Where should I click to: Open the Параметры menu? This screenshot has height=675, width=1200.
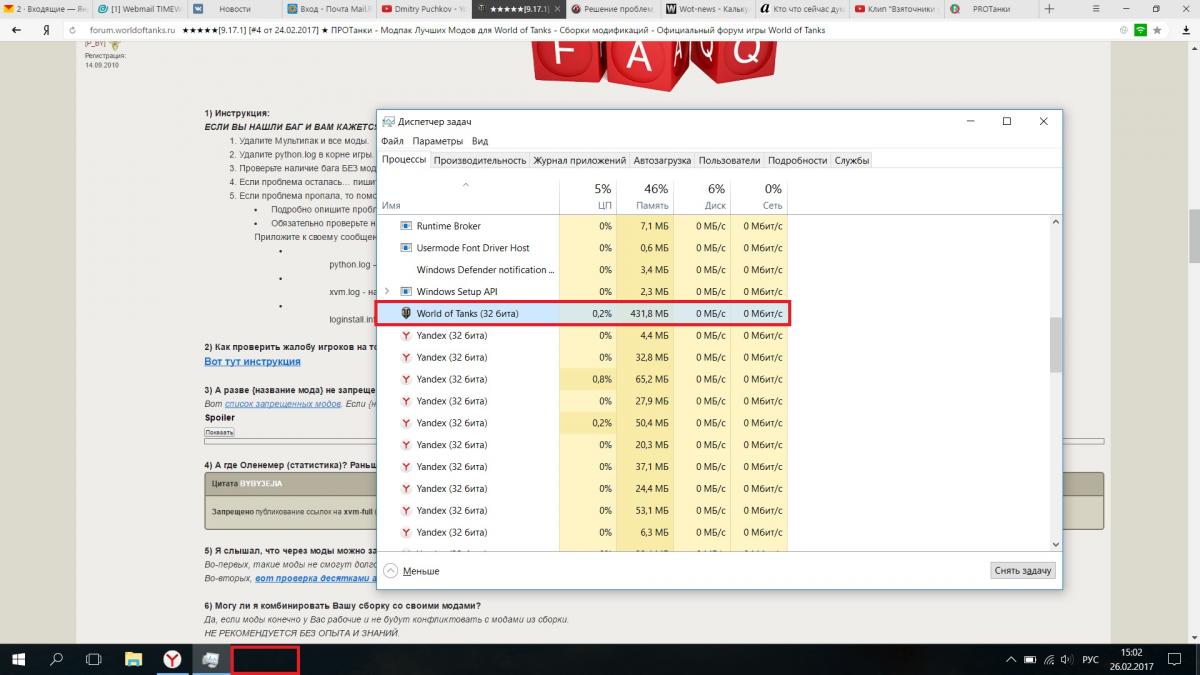coord(437,142)
